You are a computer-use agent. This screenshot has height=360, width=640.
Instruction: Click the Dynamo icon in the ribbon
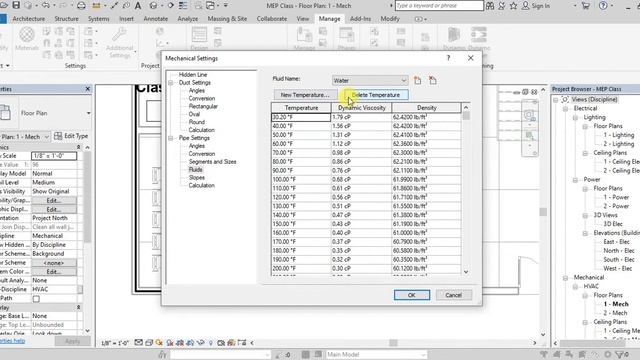click(454, 39)
